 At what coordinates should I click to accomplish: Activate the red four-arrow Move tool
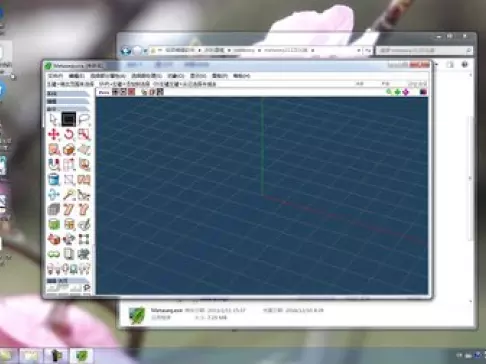(x=54, y=134)
